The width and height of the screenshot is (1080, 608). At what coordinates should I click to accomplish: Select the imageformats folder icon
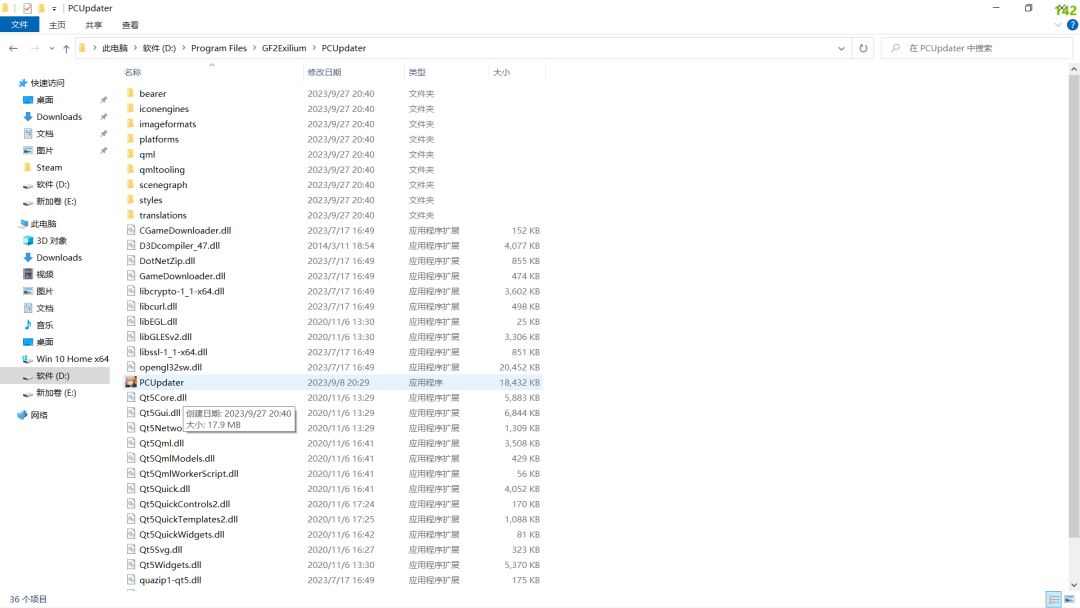pyautogui.click(x=130, y=124)
